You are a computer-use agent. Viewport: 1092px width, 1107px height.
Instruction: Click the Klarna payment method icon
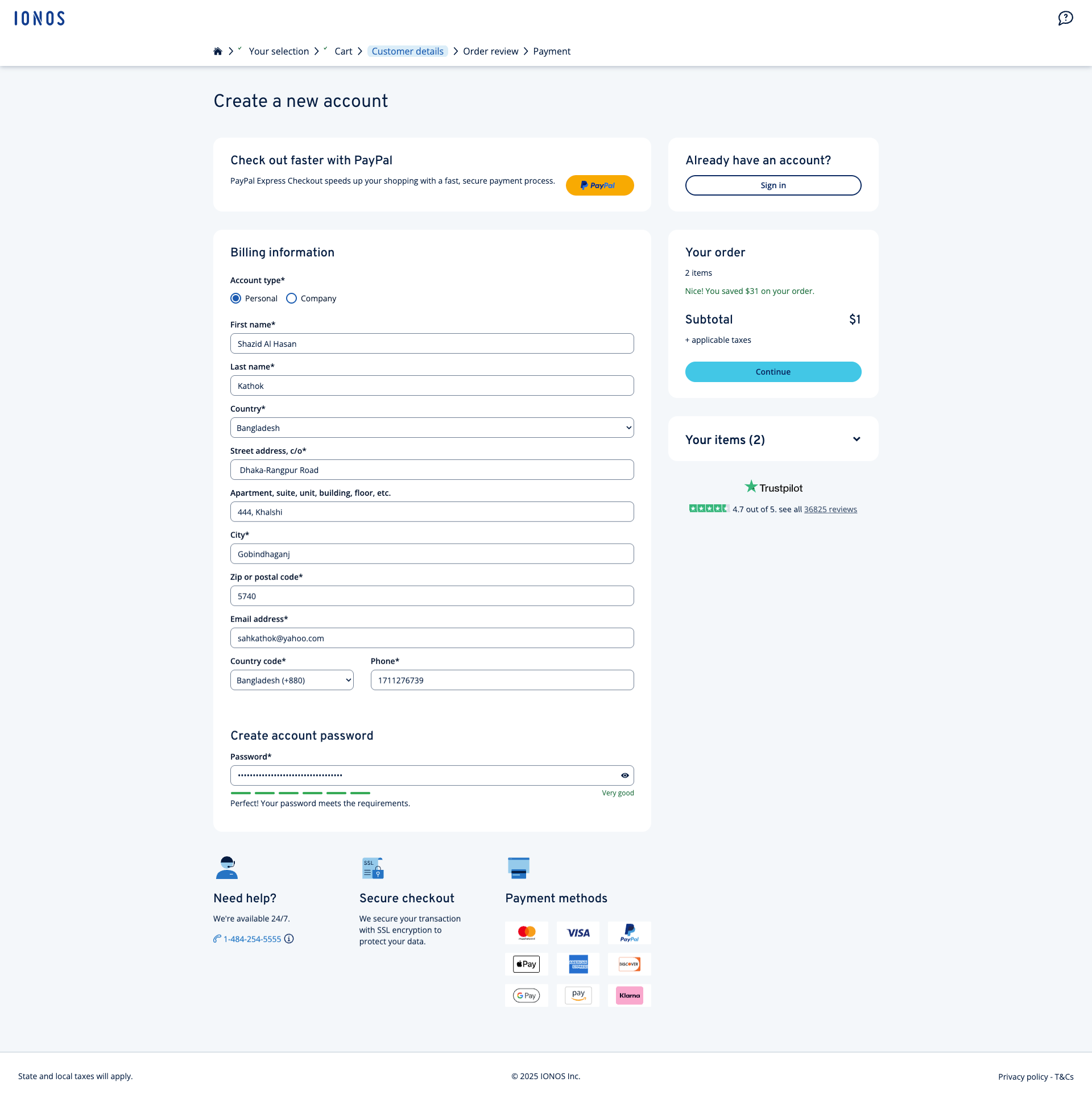pyautogui.click(x=629, y=995)
